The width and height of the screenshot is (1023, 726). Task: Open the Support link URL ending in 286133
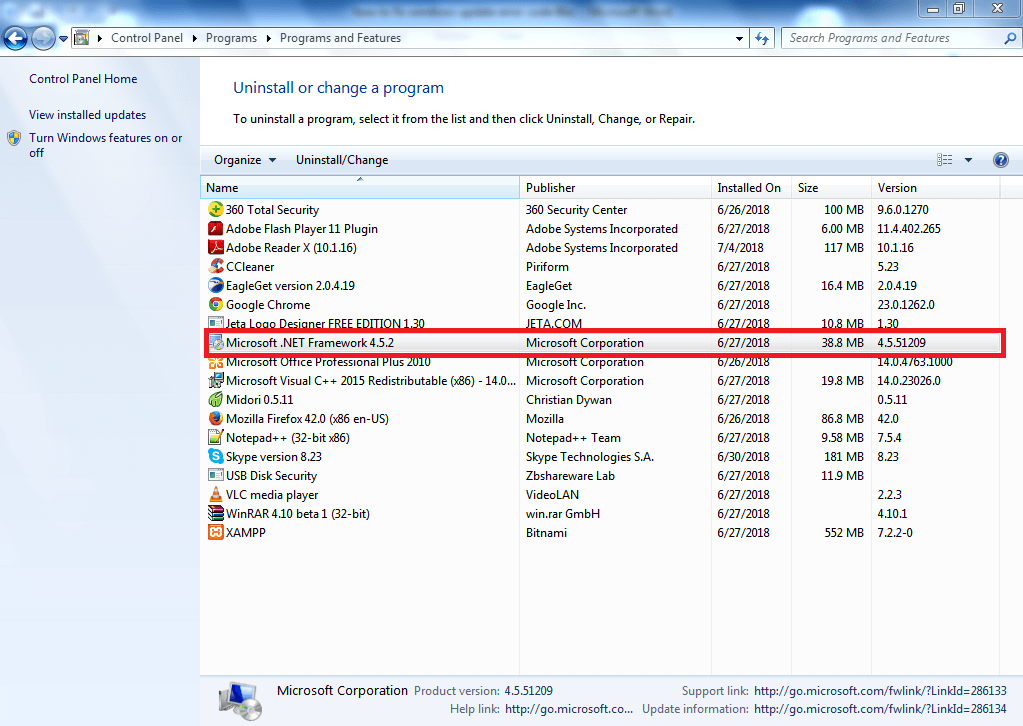880,691
